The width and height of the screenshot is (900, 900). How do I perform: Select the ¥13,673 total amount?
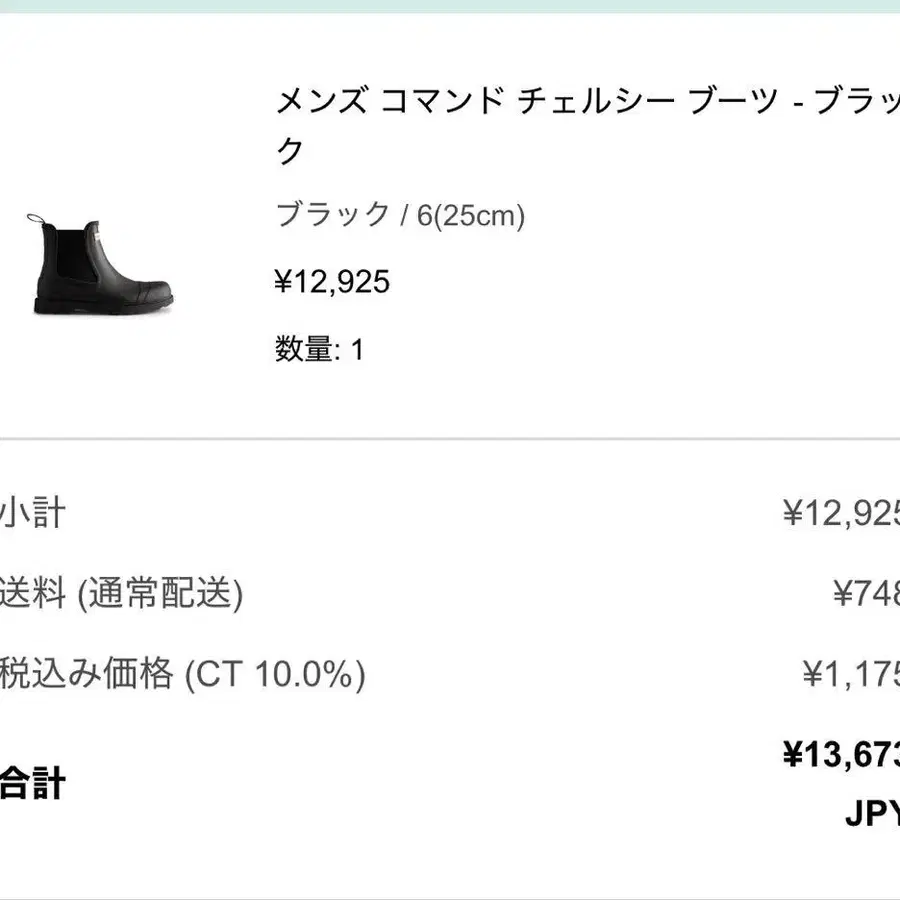(840, 754)
